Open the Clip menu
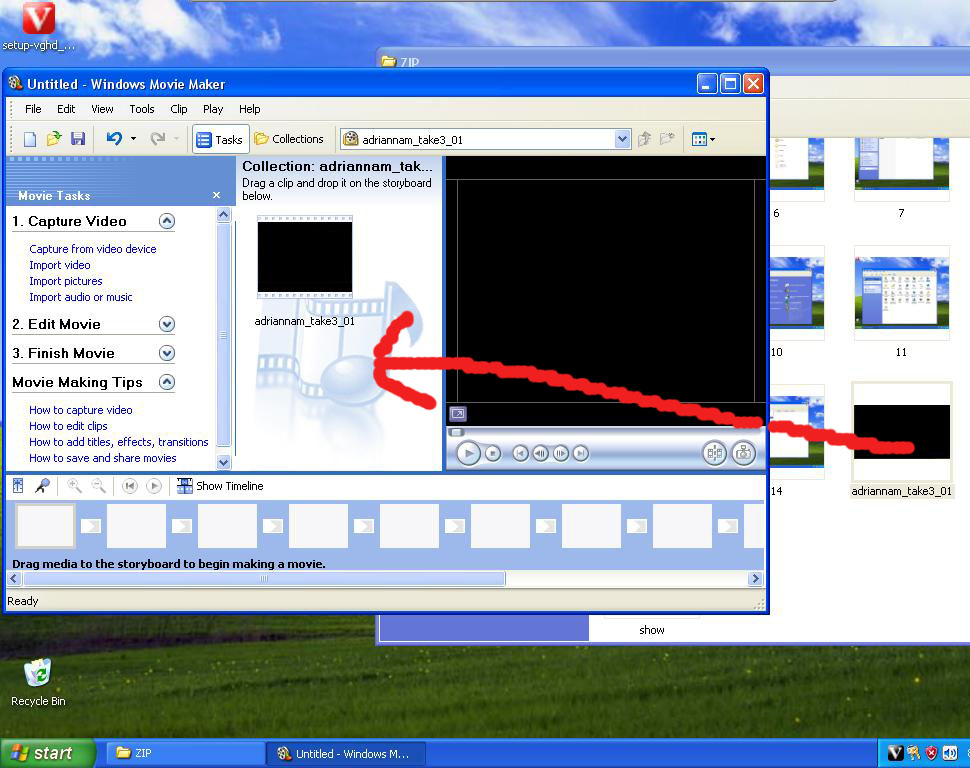 pos(179,109)
